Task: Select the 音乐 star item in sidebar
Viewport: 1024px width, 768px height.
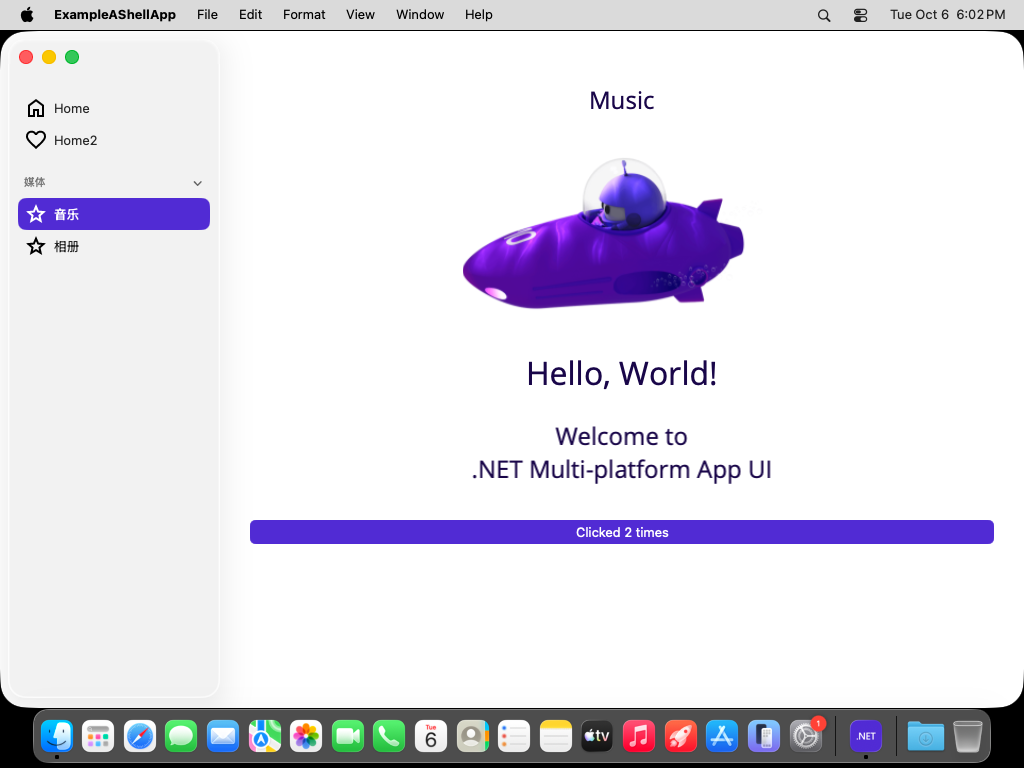Action: point(114,214)
